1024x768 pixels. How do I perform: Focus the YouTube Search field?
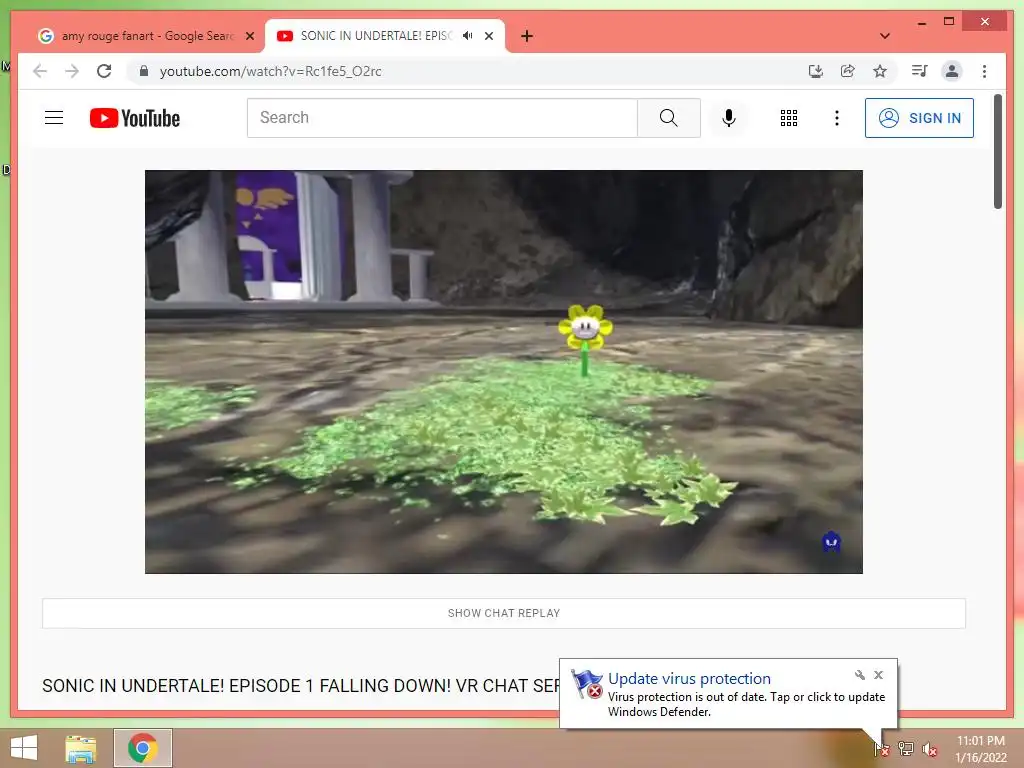[442, 118]
